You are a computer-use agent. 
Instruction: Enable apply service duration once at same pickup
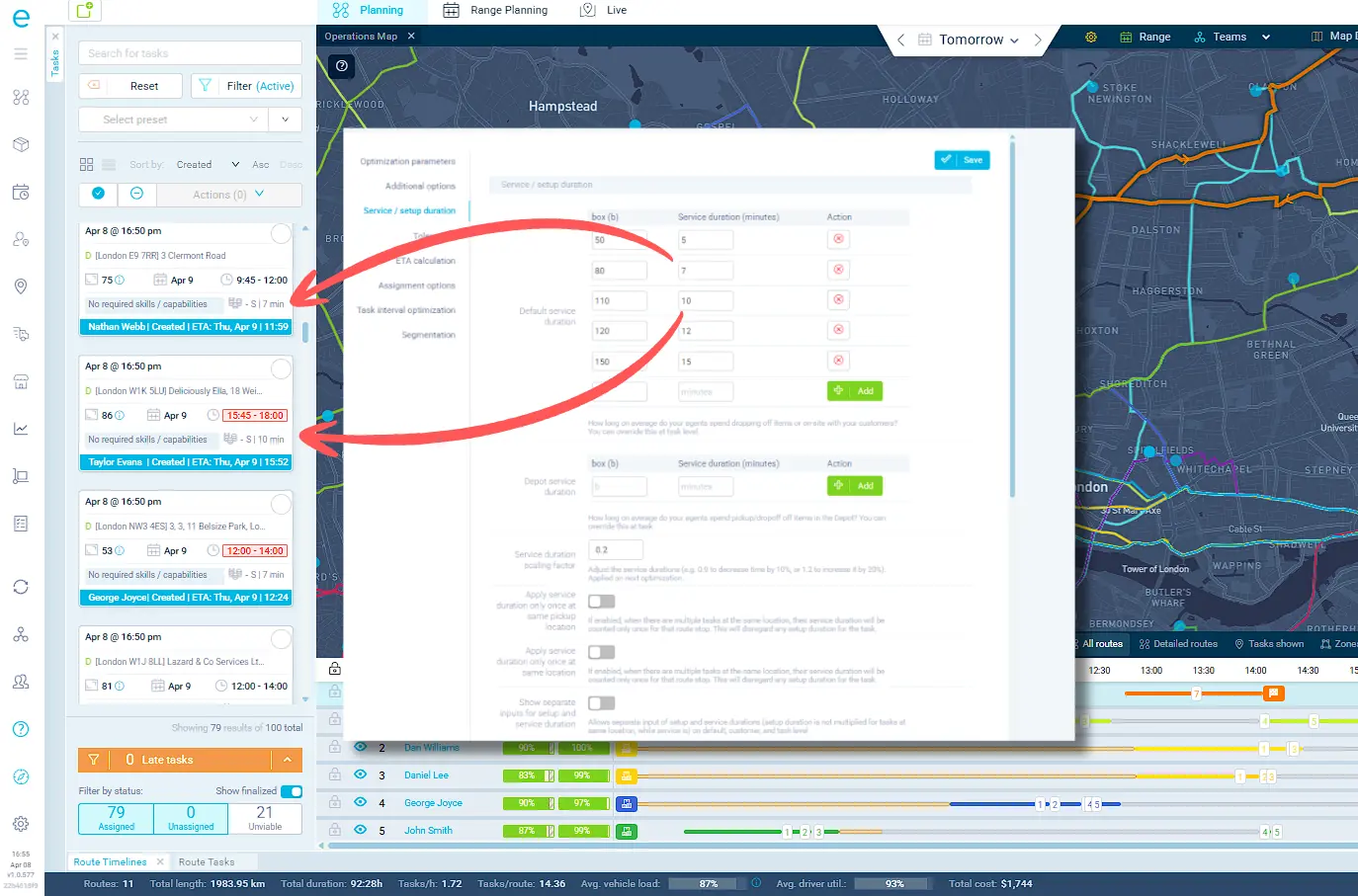point(601,601)
